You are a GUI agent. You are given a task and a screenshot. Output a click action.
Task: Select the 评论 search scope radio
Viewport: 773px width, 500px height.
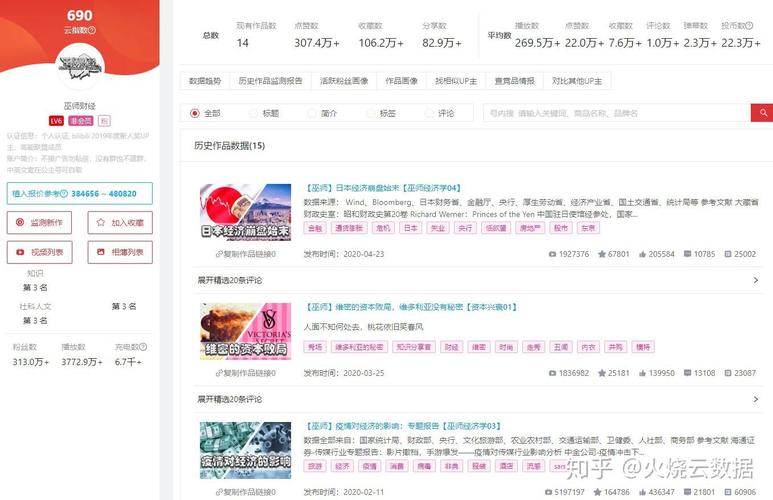429,113
